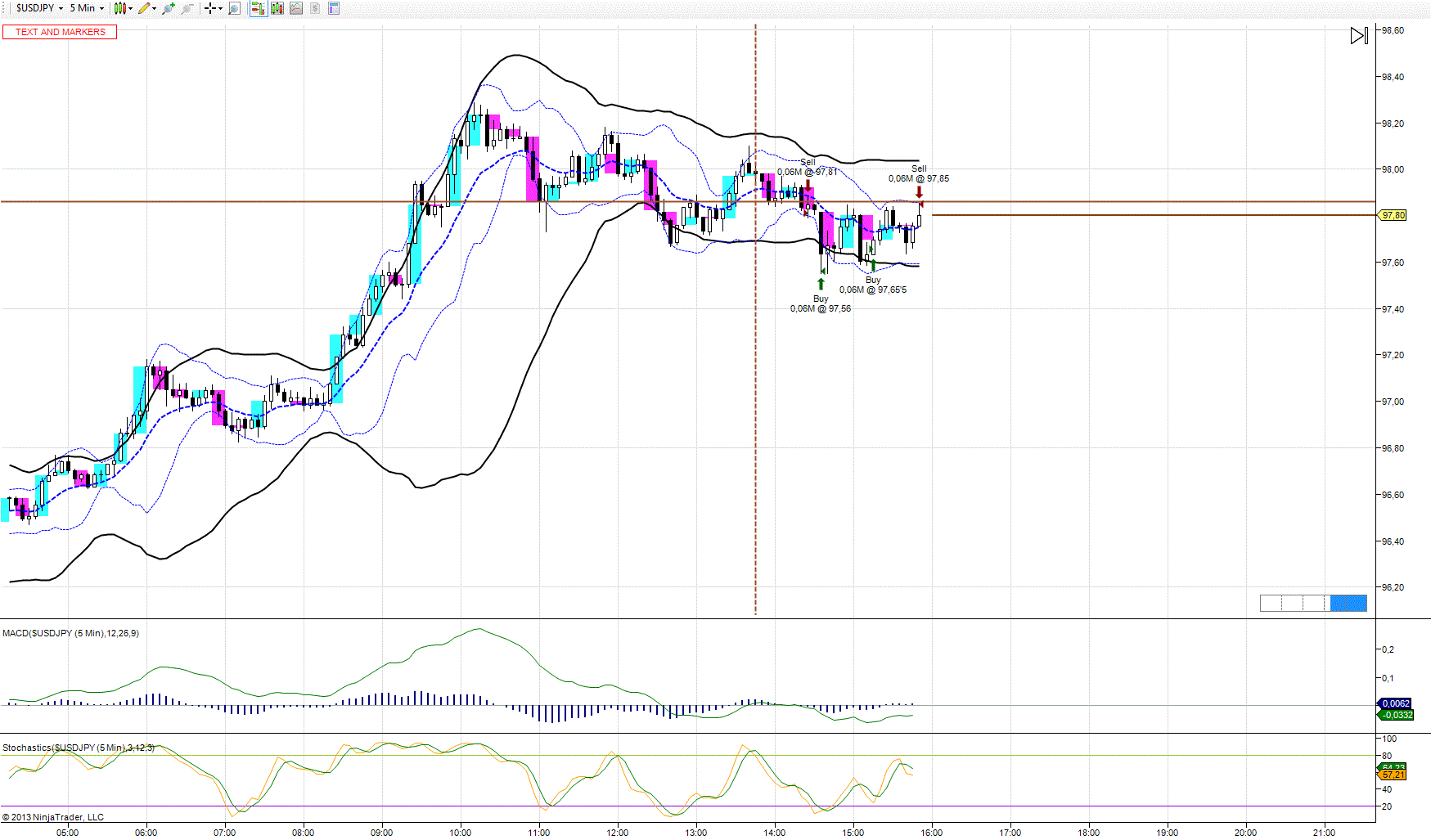Screen dimensions: 1431x840
Task: Click the Sell 0,06M @ 97,85 execution marker
Action: pos(919,192)
